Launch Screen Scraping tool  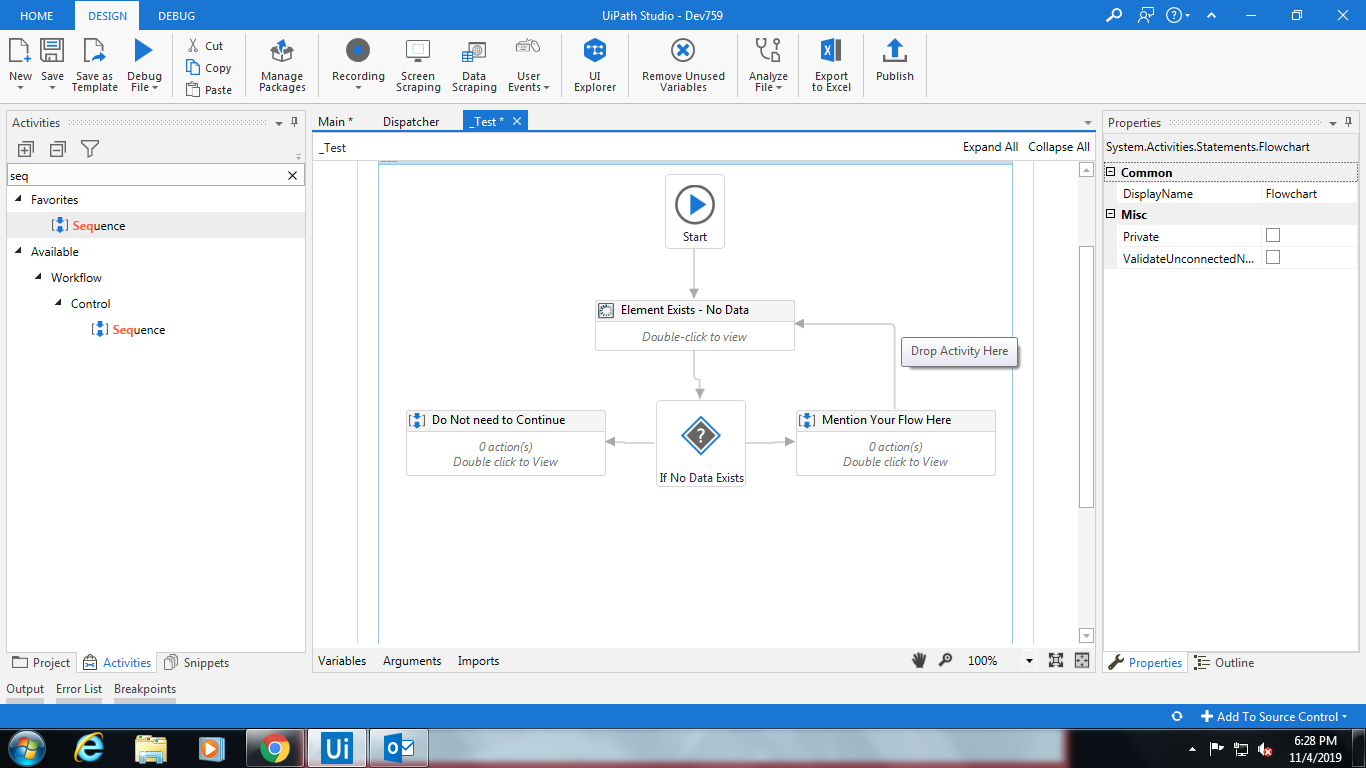[x=418, y=66]
